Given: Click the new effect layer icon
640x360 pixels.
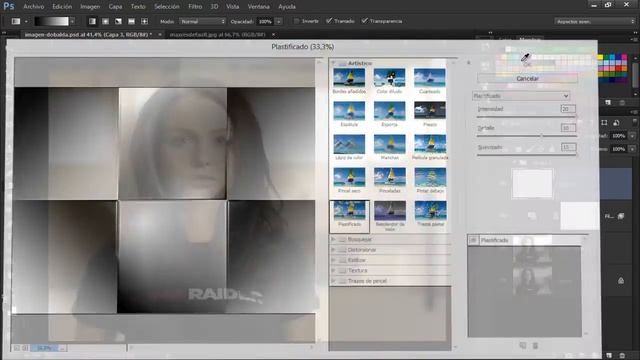Looking at the screenshot, I should coord(522,346).
